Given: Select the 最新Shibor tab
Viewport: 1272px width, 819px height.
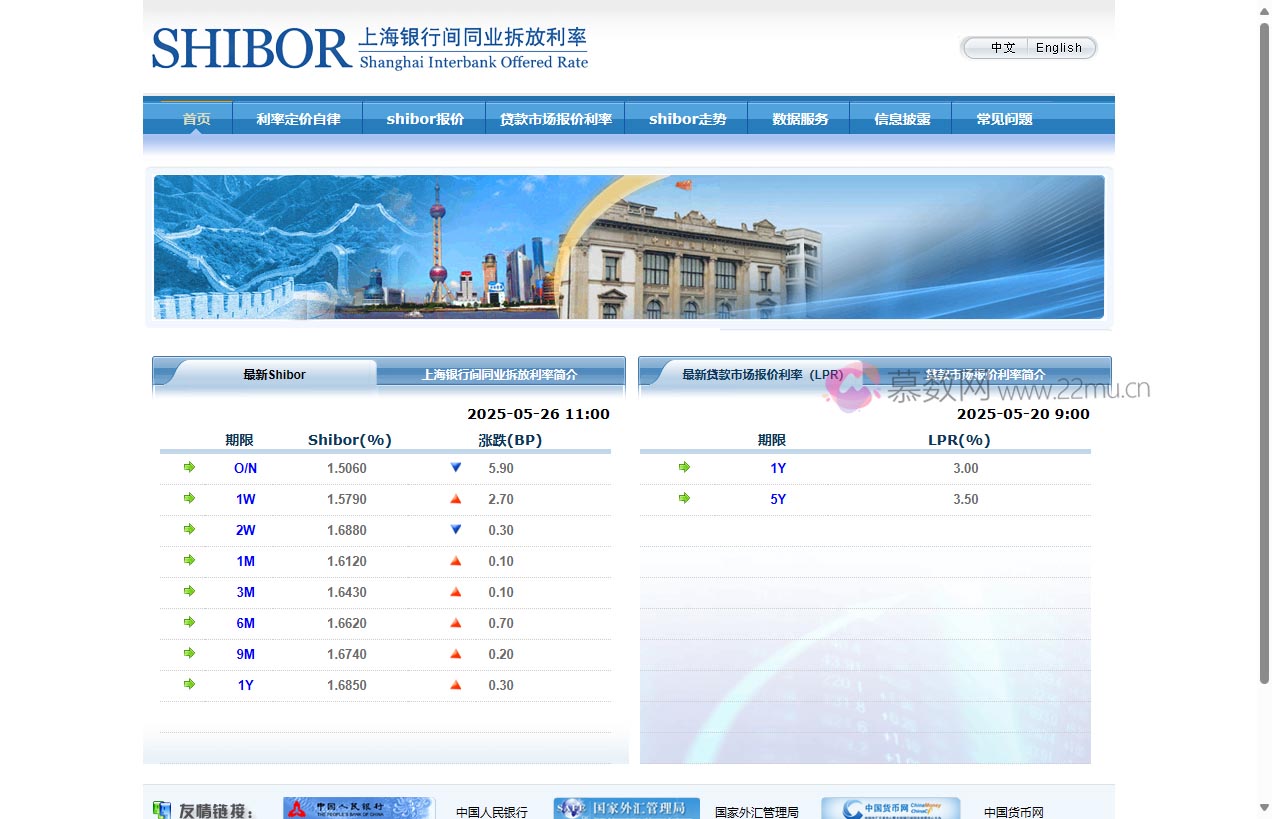Looking at the screenshot, I should pos(274,375).
